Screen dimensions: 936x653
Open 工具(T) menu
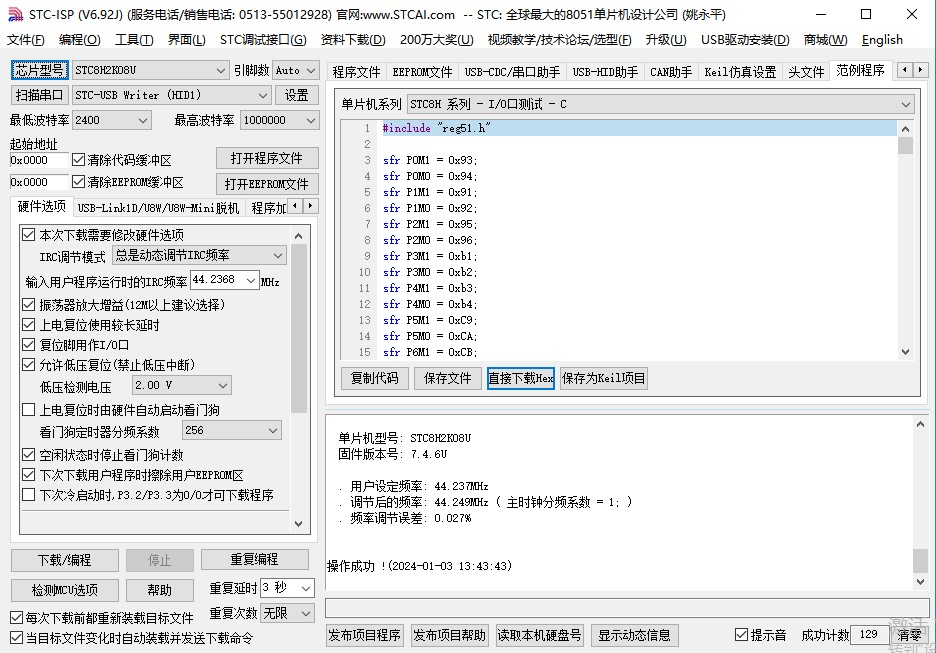[x=134, y=40]
